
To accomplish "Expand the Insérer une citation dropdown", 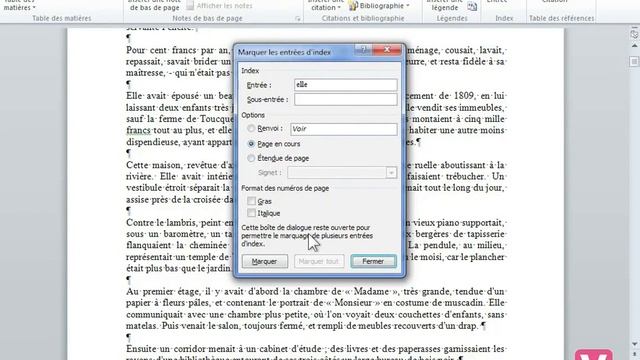I will [325, 5].
